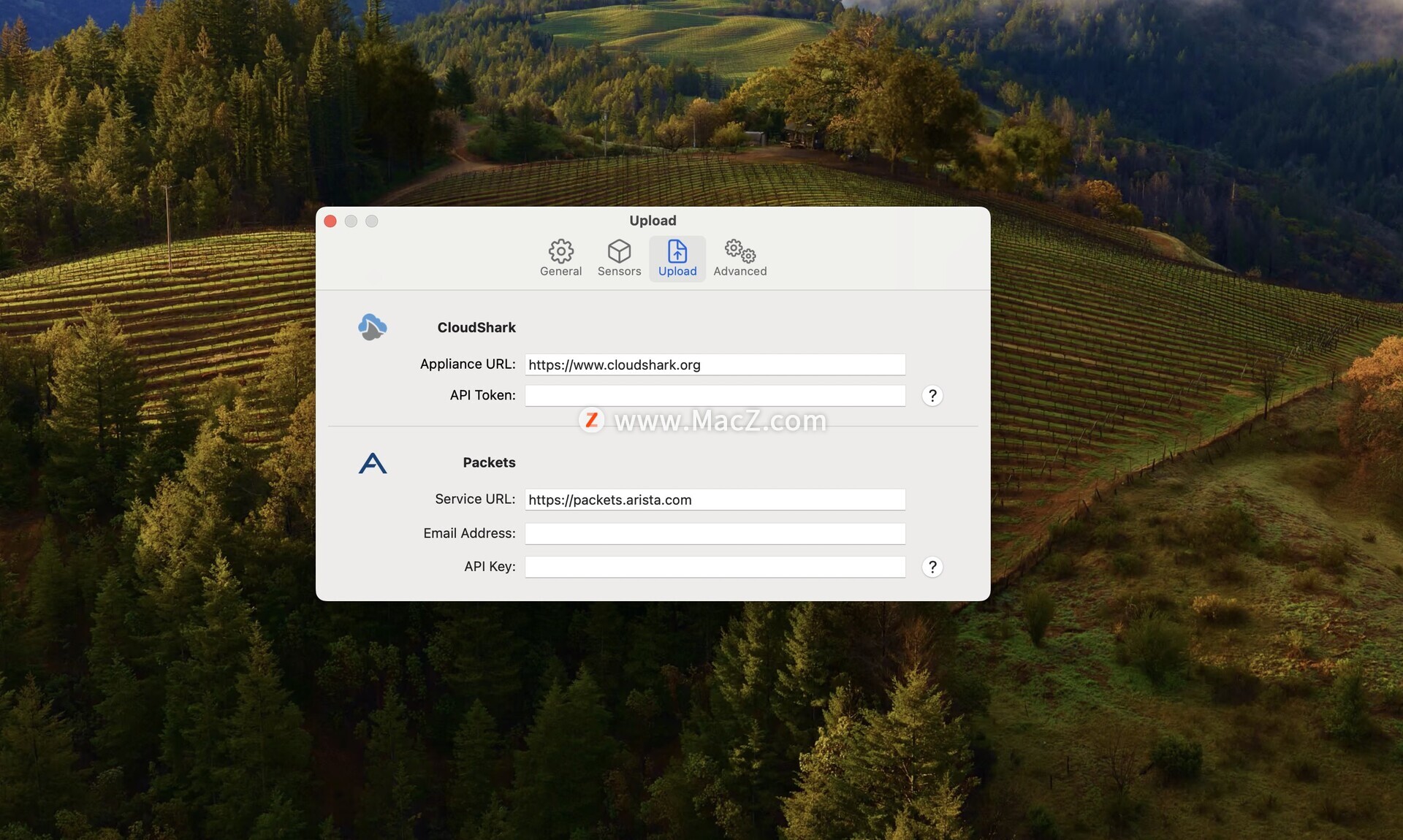Open the General preferences tab
Viewport: 1403px width, 840px height.
click(560, 259)
